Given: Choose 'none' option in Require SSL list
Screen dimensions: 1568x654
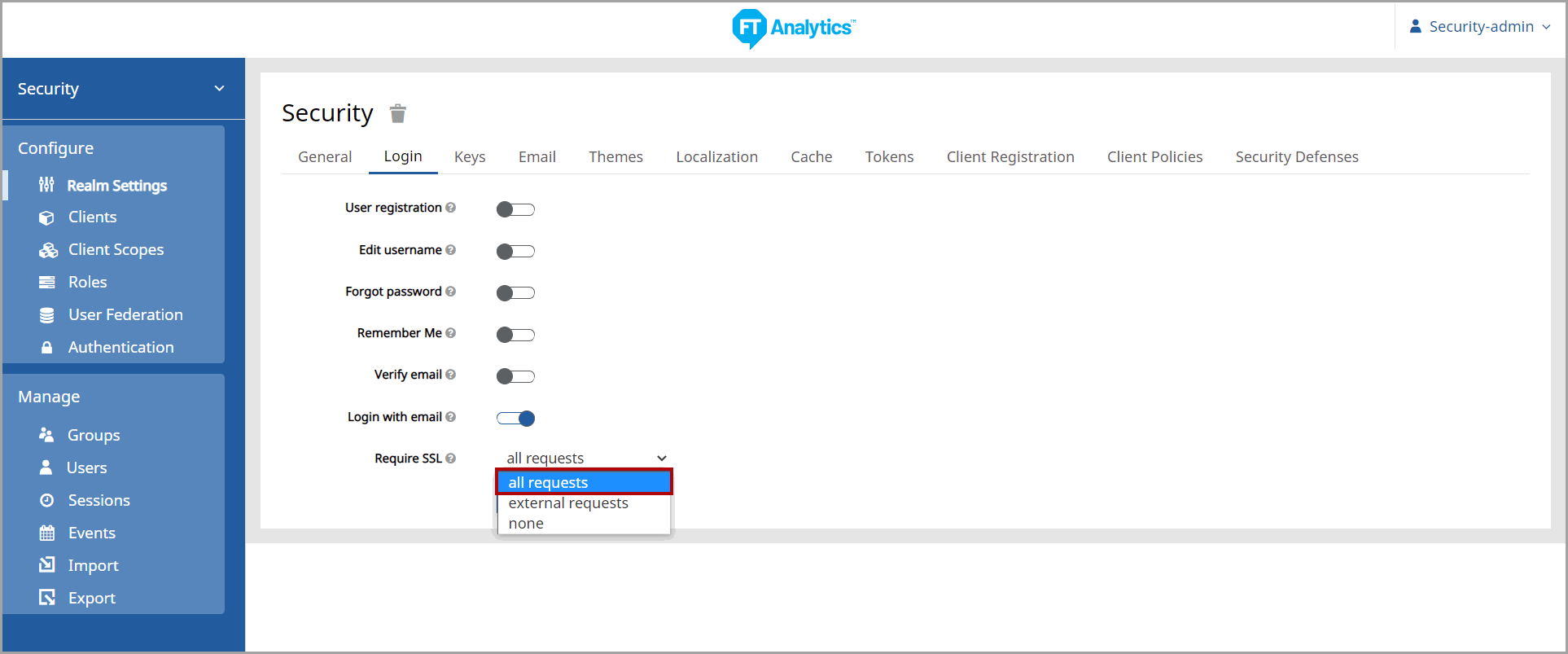Looking at the screenshot, I should [x=526, y=524].
